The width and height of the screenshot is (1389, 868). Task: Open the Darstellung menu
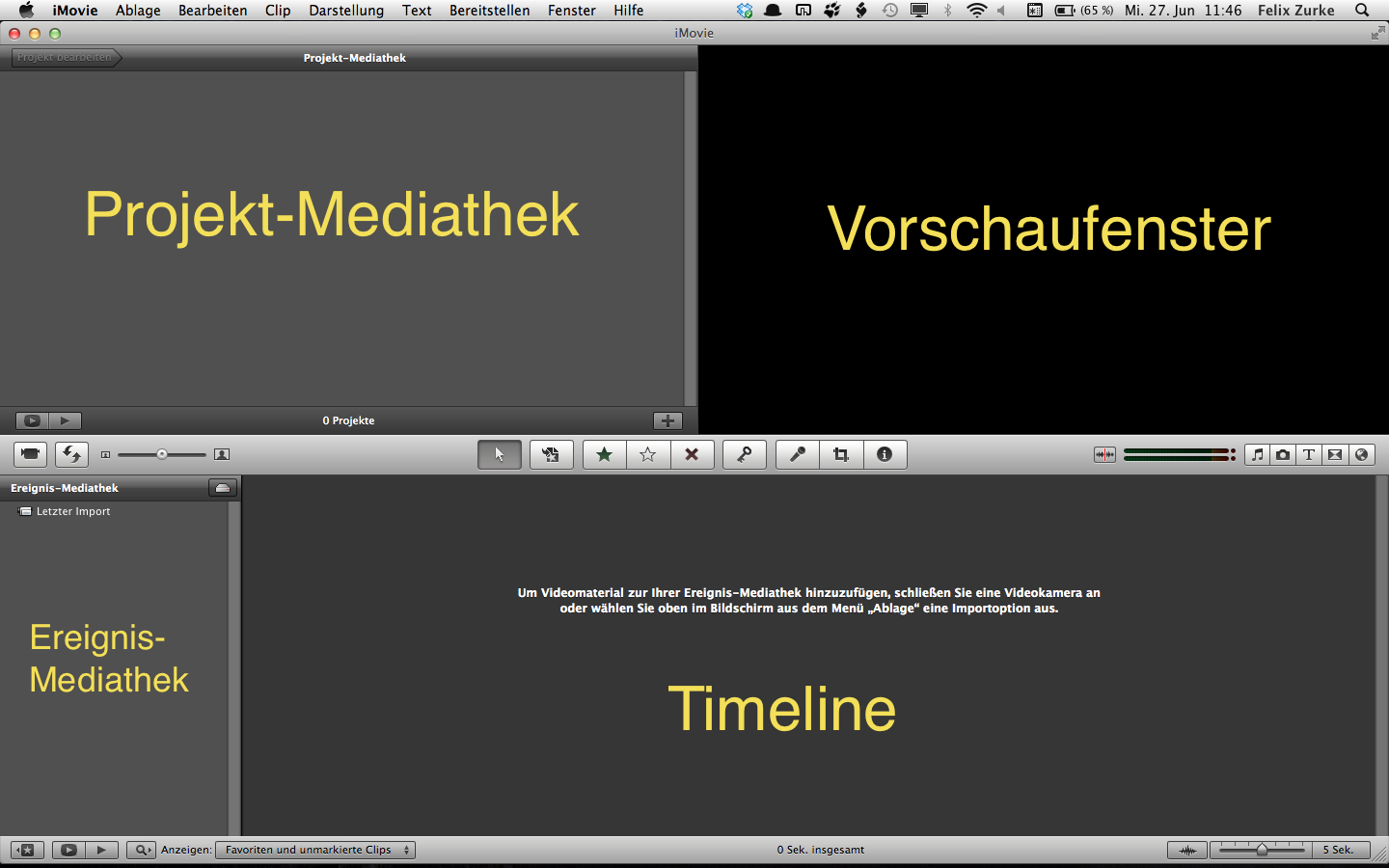coord(346,10)
